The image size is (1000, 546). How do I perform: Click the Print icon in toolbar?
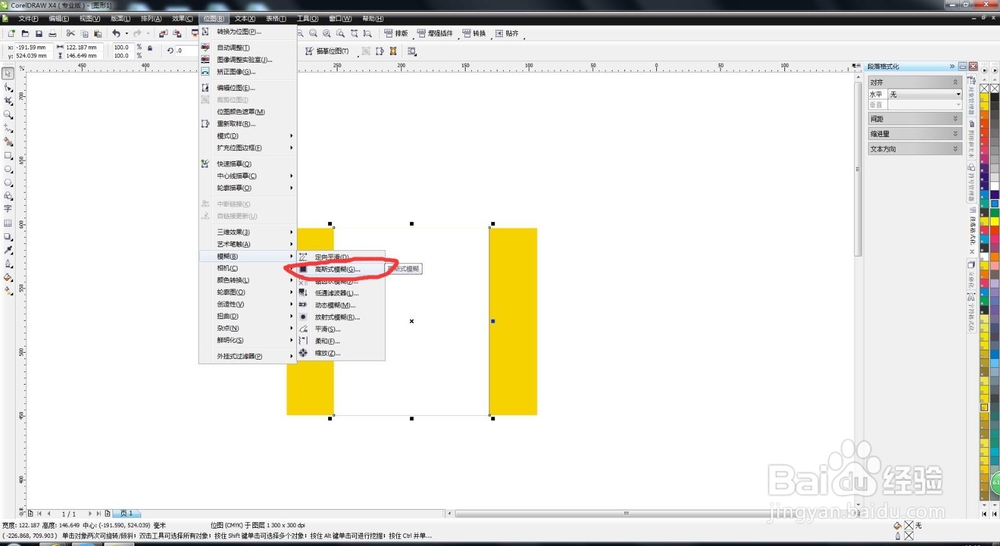(x=52, y=33)
